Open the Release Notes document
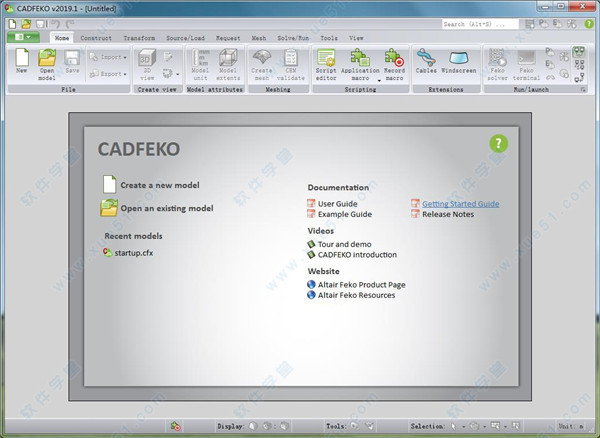The image size is (600, 438). tap(443, 214)
